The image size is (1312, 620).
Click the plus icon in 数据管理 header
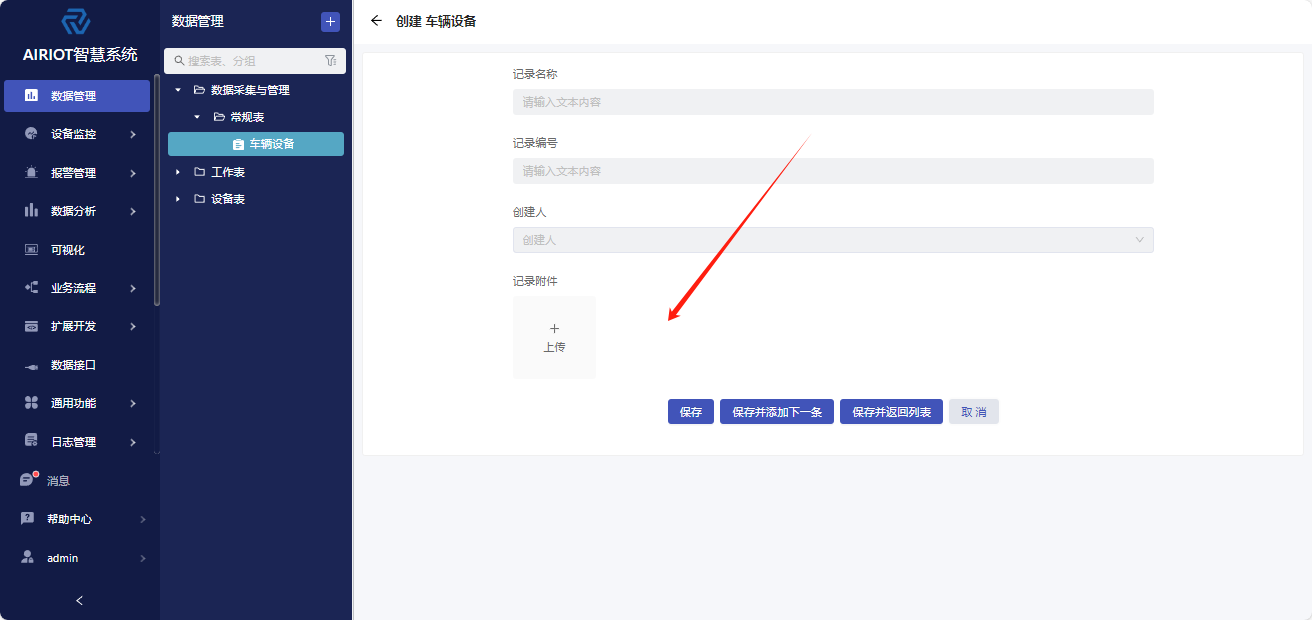click(x=330, y=22)
